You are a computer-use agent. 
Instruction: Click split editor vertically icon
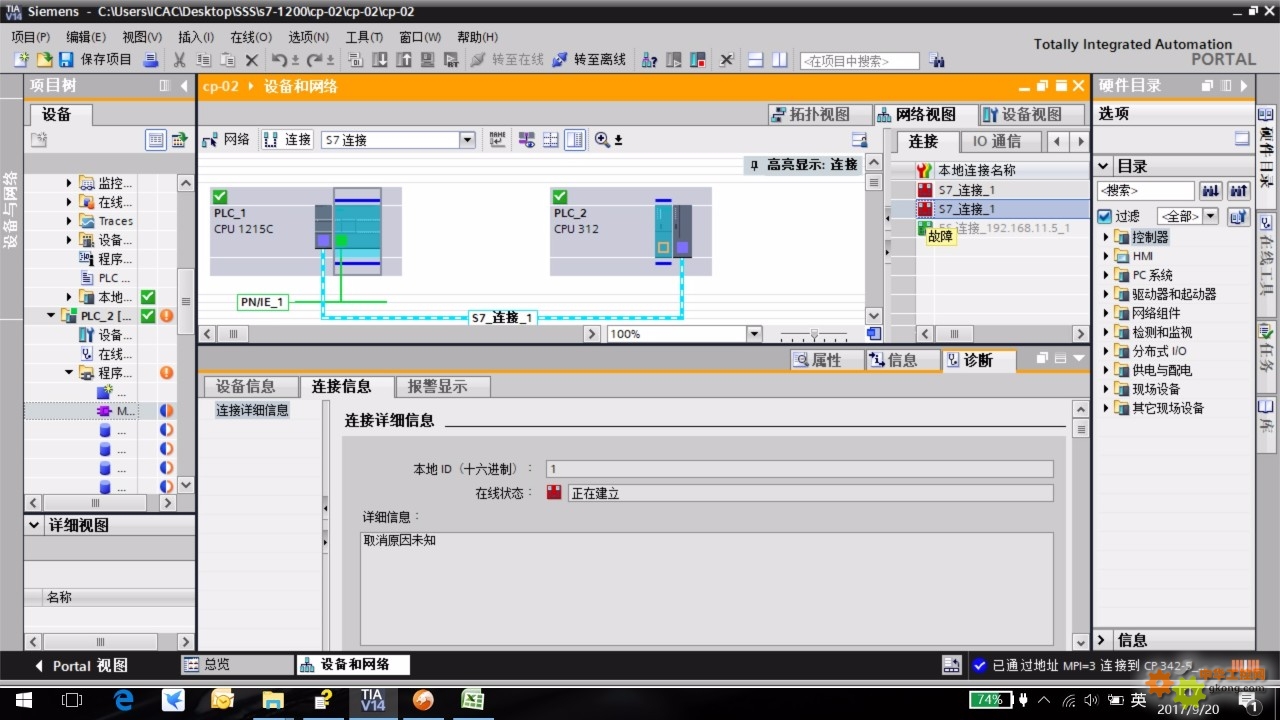(779, 60)
